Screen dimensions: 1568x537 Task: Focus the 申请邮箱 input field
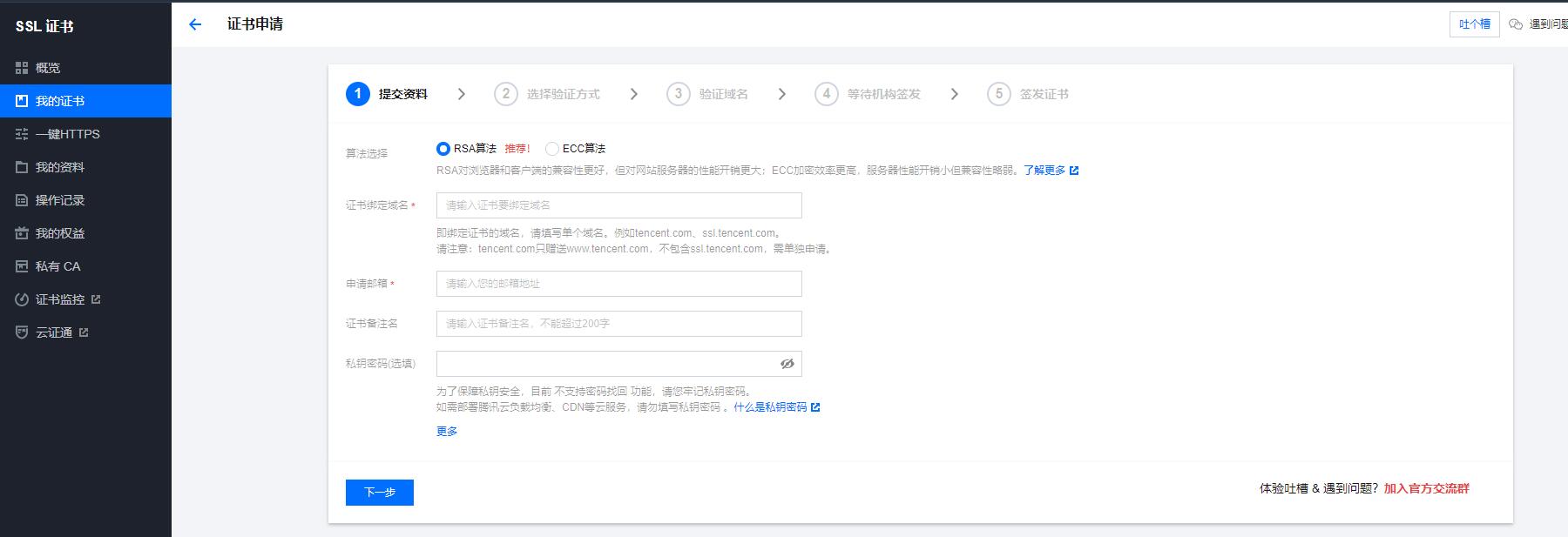pos(619,284)
